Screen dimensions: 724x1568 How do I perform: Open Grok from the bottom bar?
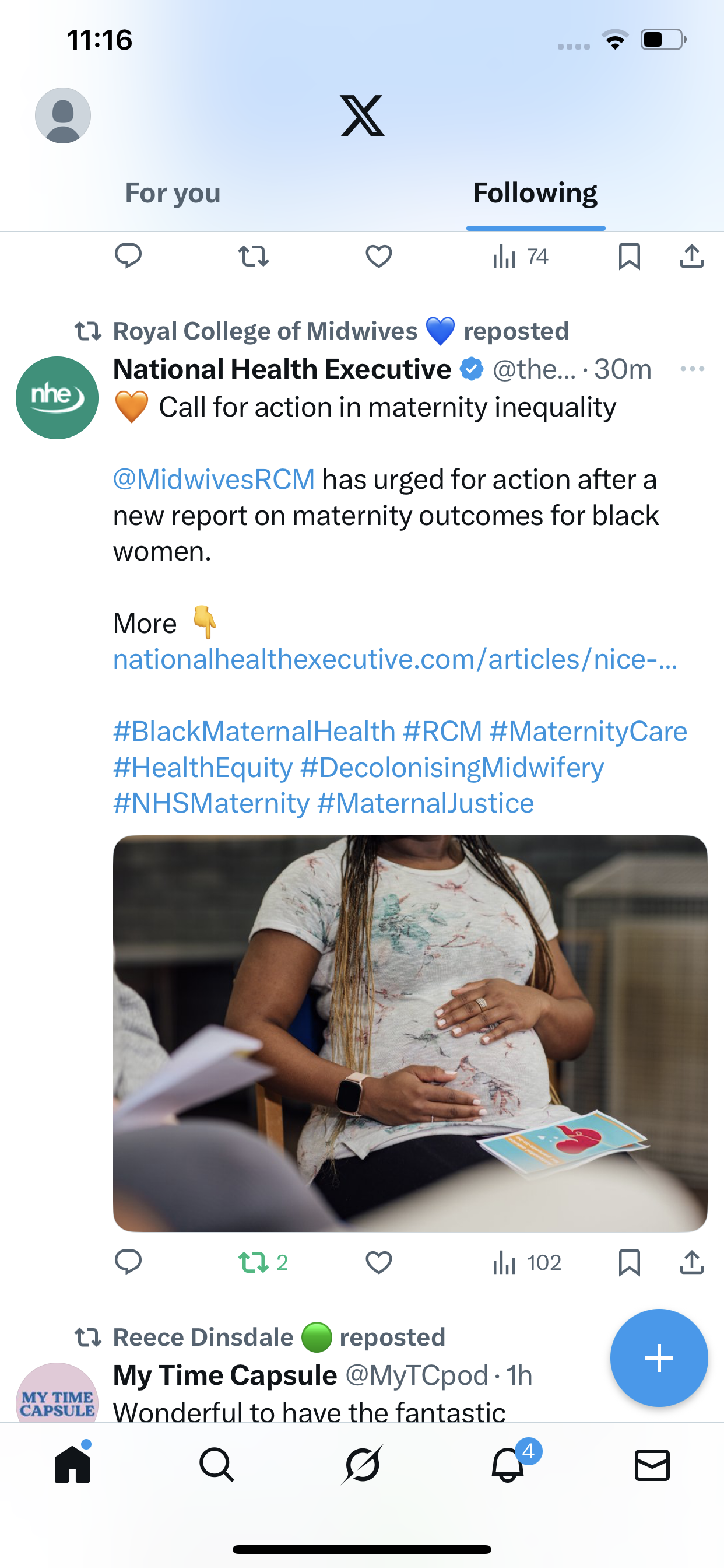[362, 1465]
